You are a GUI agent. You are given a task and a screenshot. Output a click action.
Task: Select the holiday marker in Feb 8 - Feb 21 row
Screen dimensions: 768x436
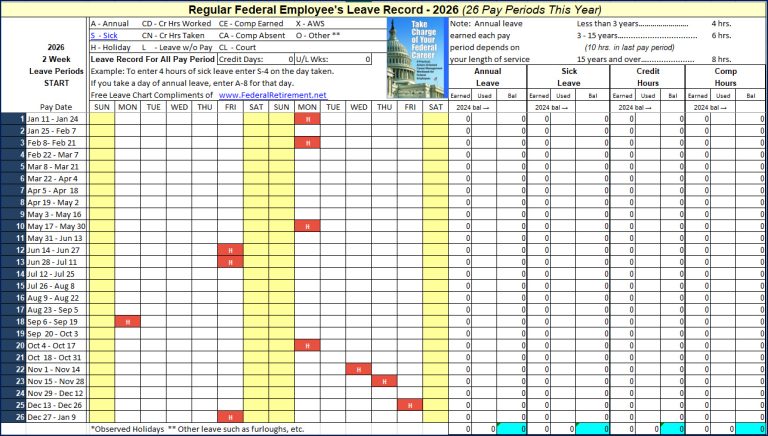[x=307, y=143]
